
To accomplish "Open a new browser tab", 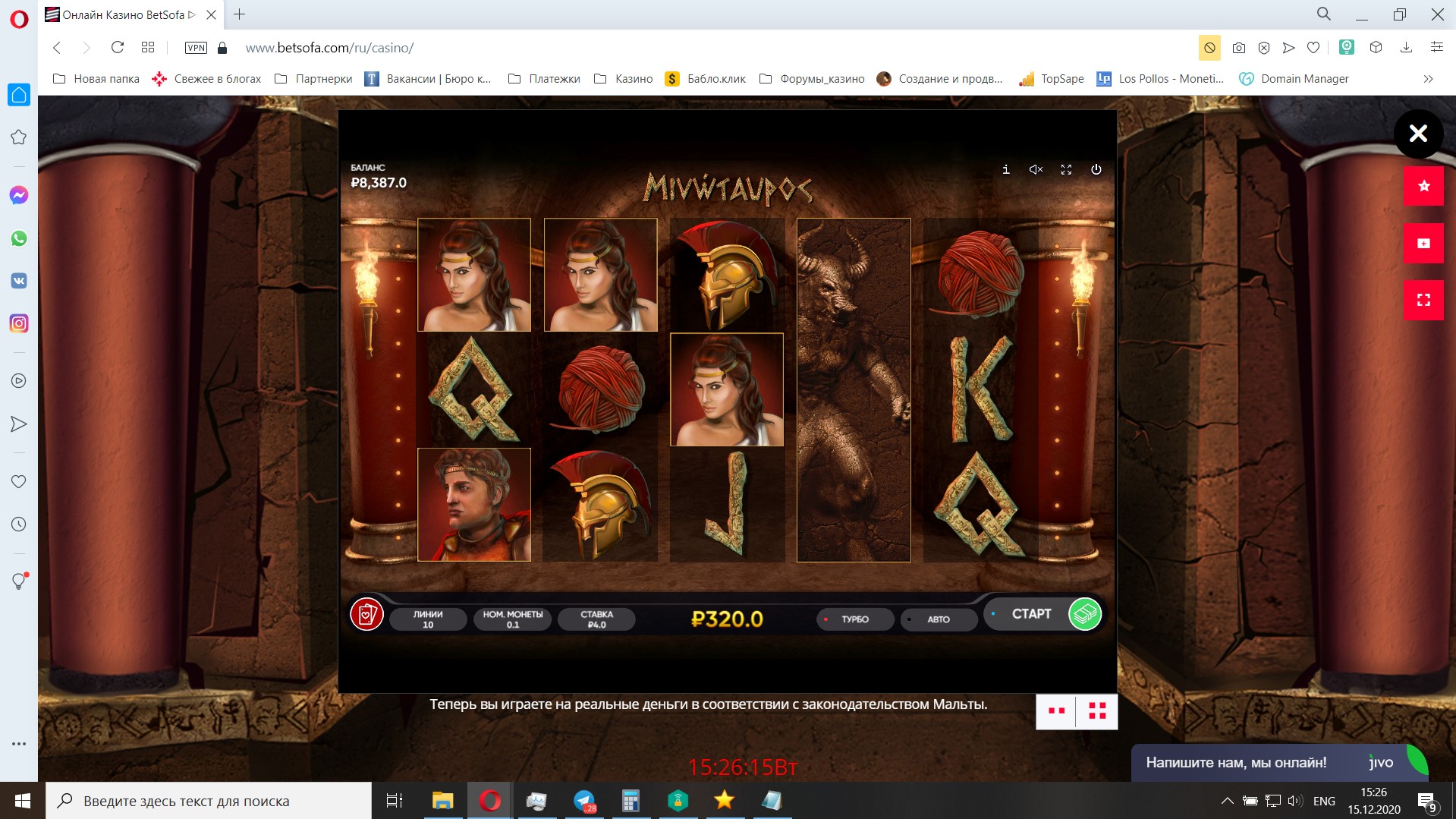I will (x=239, y=14).
